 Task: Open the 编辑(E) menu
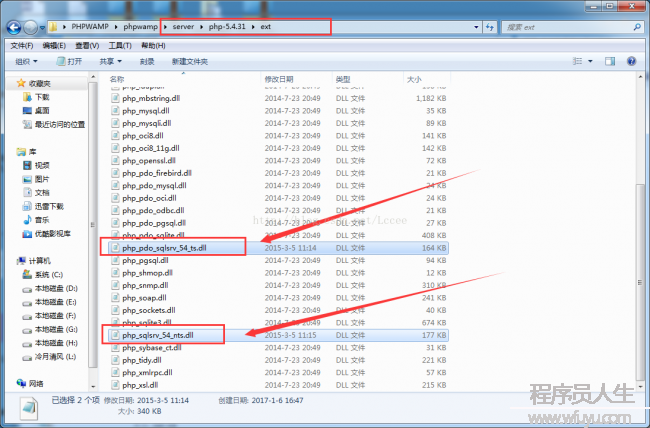tap(54, 46)
